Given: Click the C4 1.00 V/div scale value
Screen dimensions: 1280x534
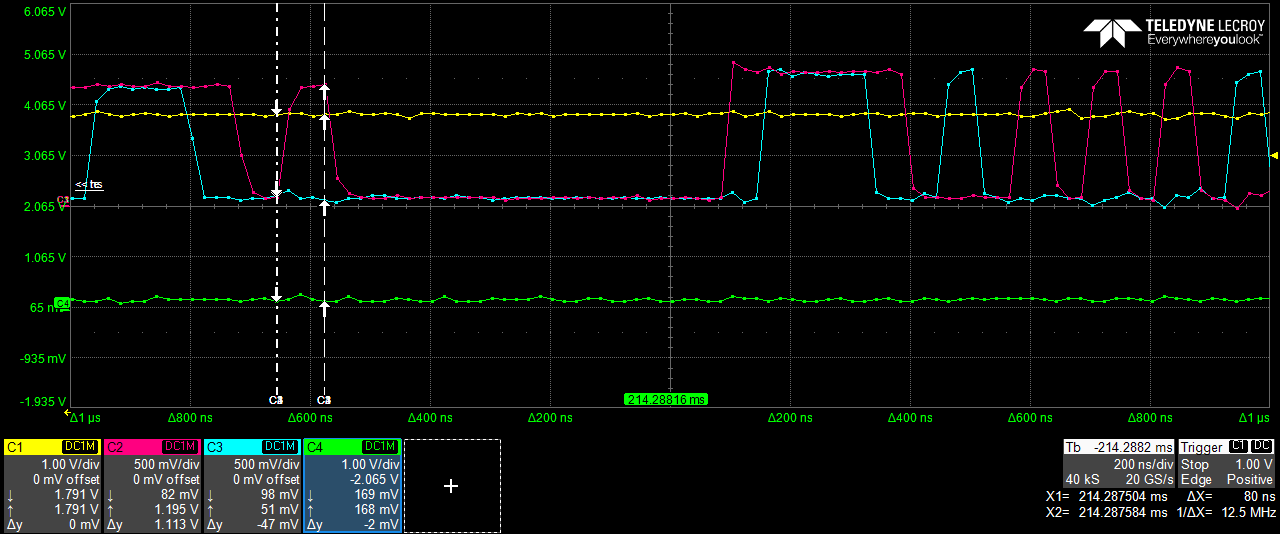Looking at the screenshot, I should pyautogui.click(x=368, y=465).
